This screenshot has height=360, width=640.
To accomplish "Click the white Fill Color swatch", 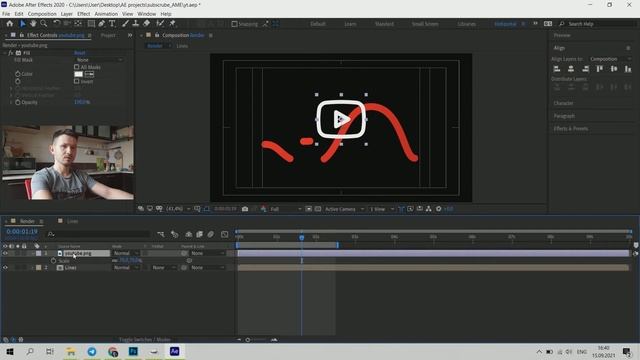I will (78, 74).
